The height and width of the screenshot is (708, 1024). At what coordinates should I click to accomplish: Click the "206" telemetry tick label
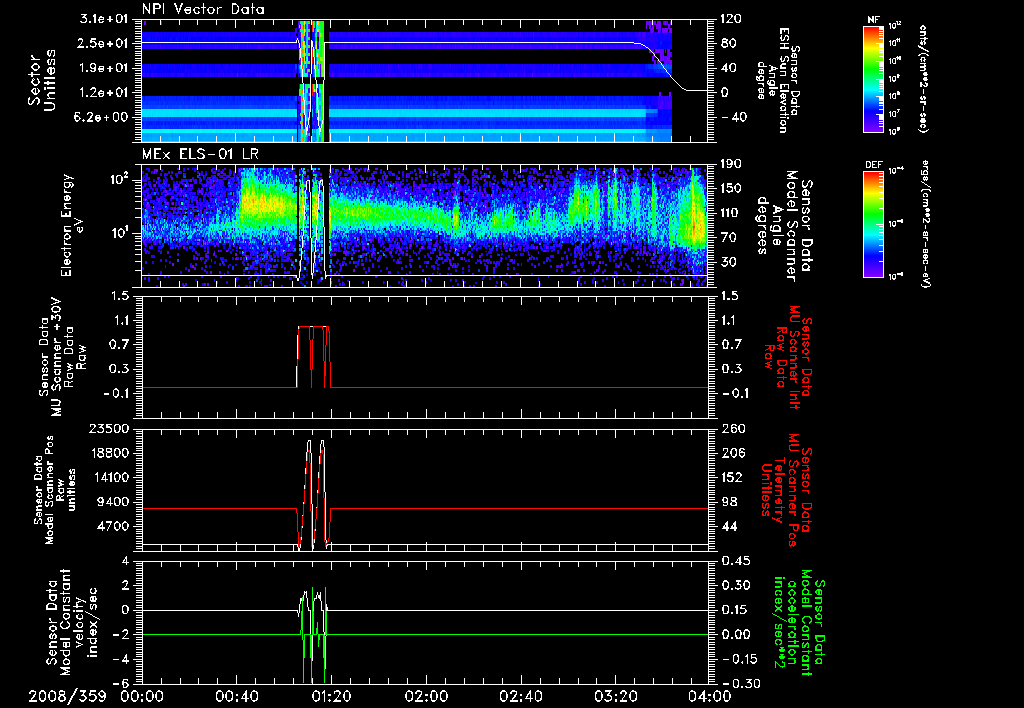coord(731,453)
